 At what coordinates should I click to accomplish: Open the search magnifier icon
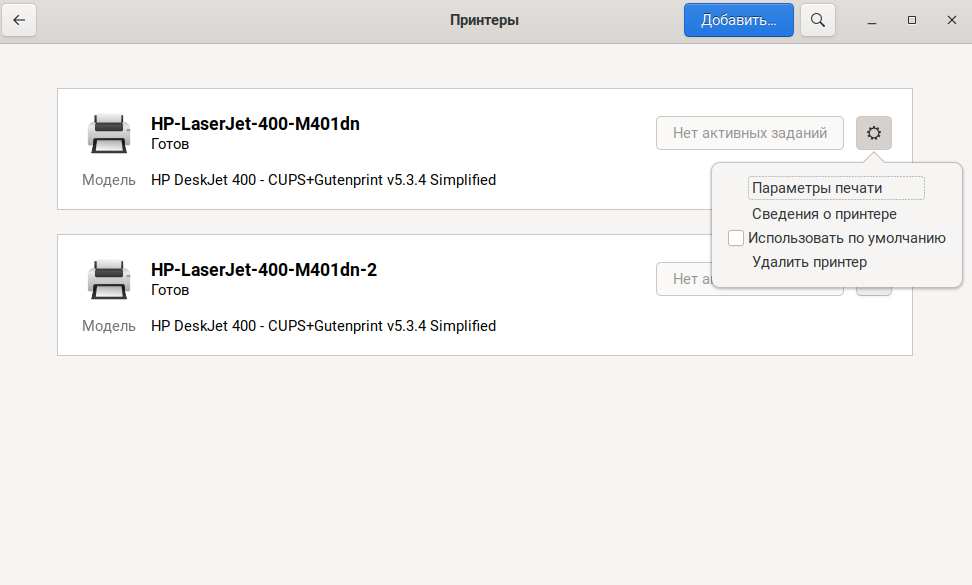(x=818, y=20)
